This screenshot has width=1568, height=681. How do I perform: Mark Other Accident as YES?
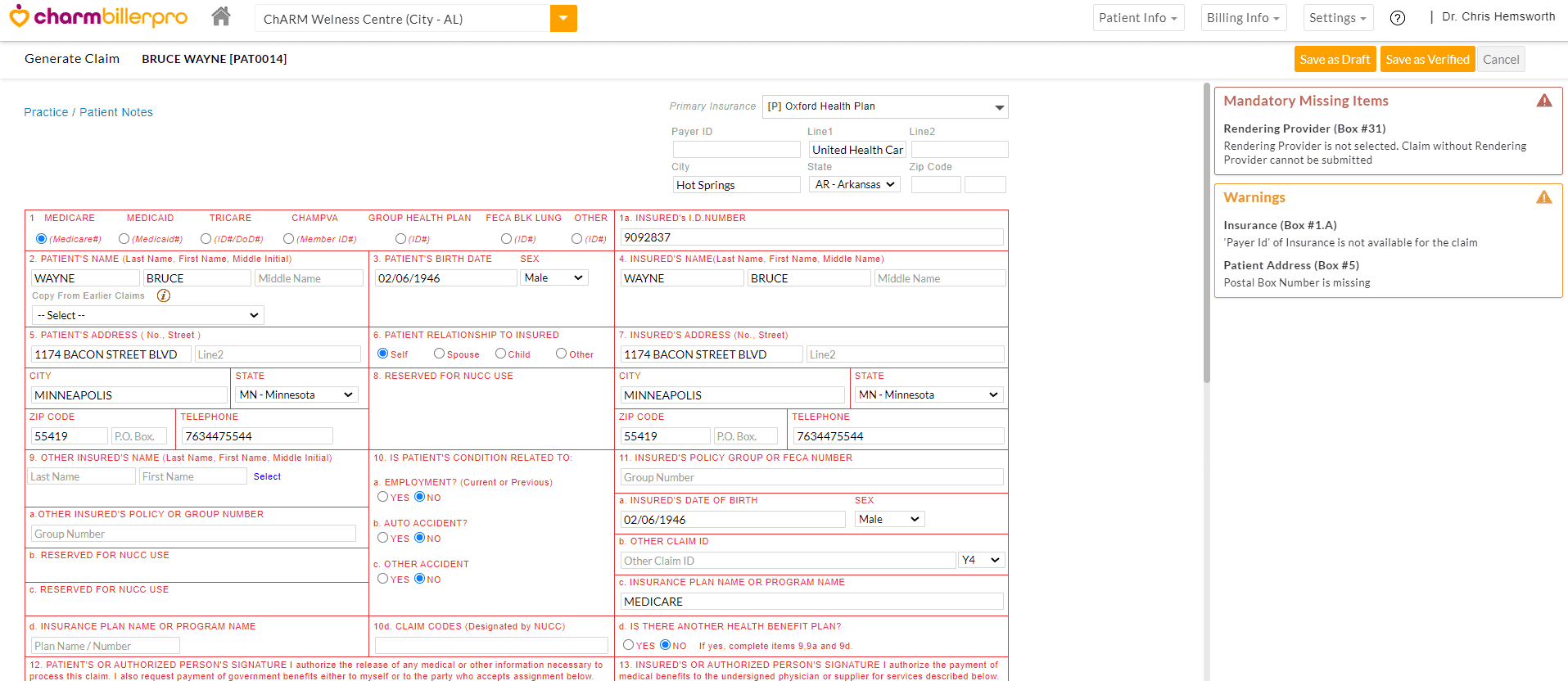pyautogui.click(x=382, y=579)
